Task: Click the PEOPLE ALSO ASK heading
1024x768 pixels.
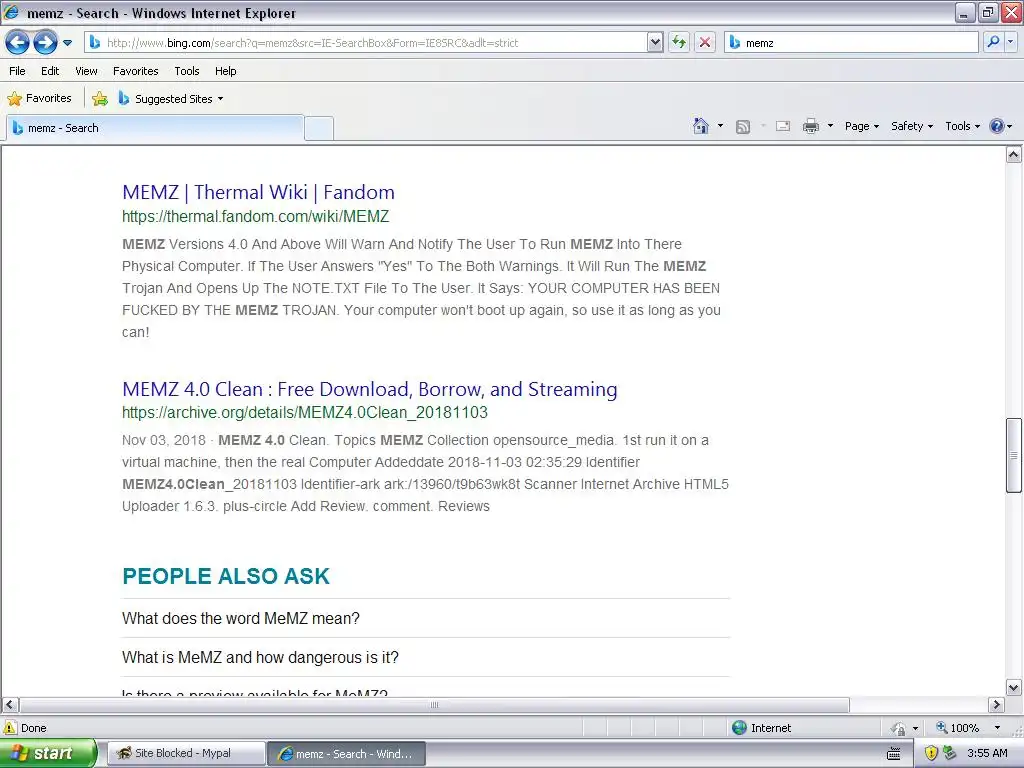Action: click(226, 576)
